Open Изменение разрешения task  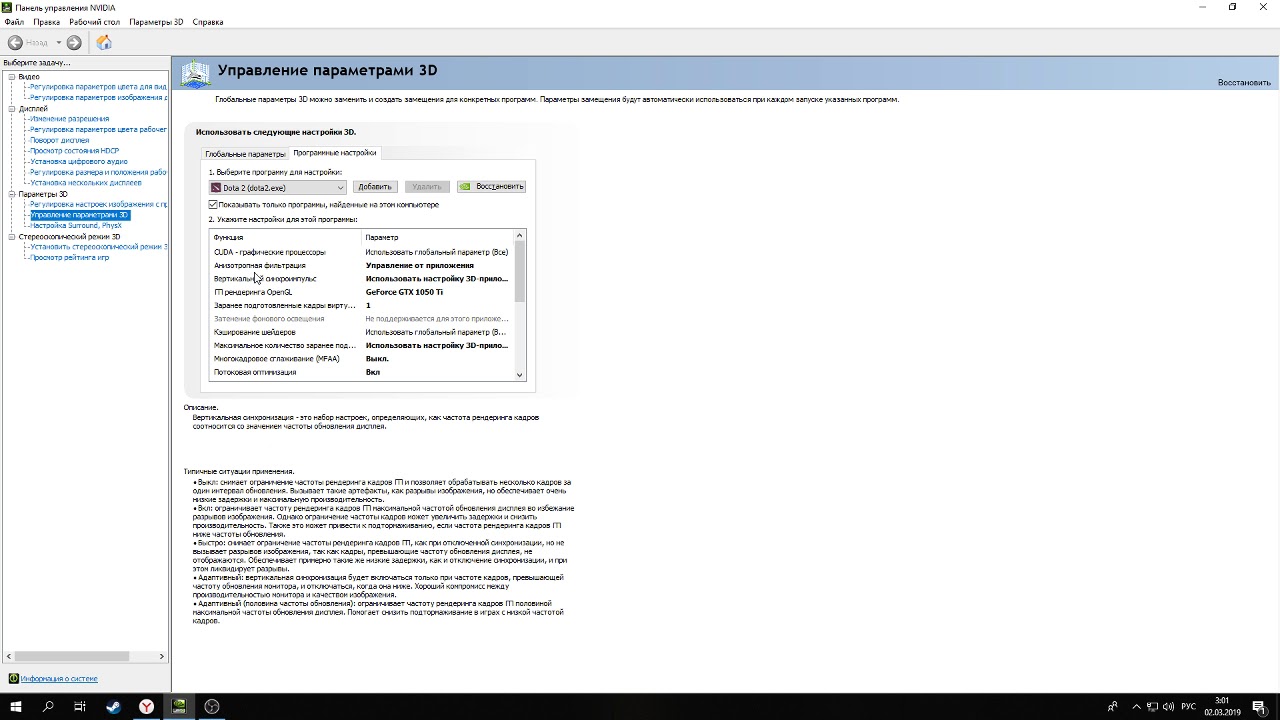69,119
